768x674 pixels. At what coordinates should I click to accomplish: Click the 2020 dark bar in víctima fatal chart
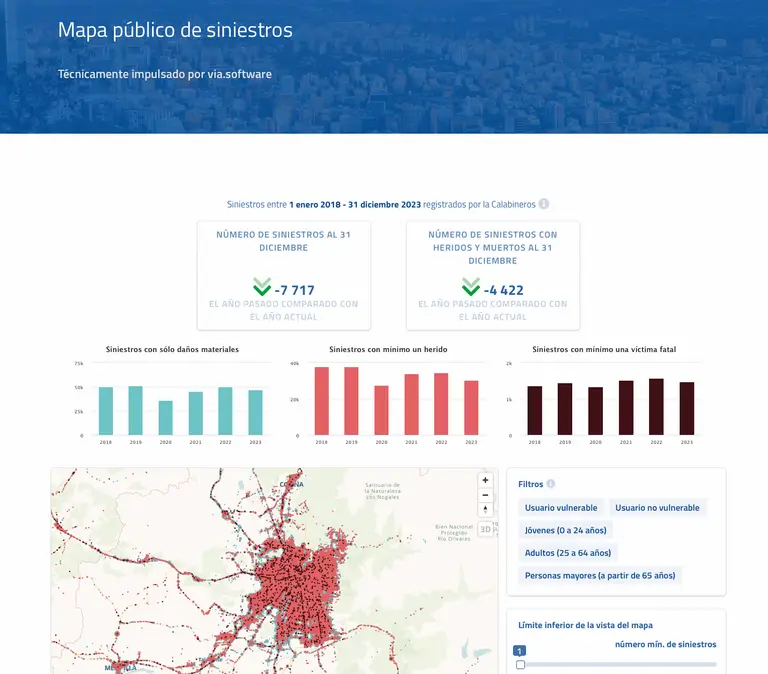pos(596,411)
